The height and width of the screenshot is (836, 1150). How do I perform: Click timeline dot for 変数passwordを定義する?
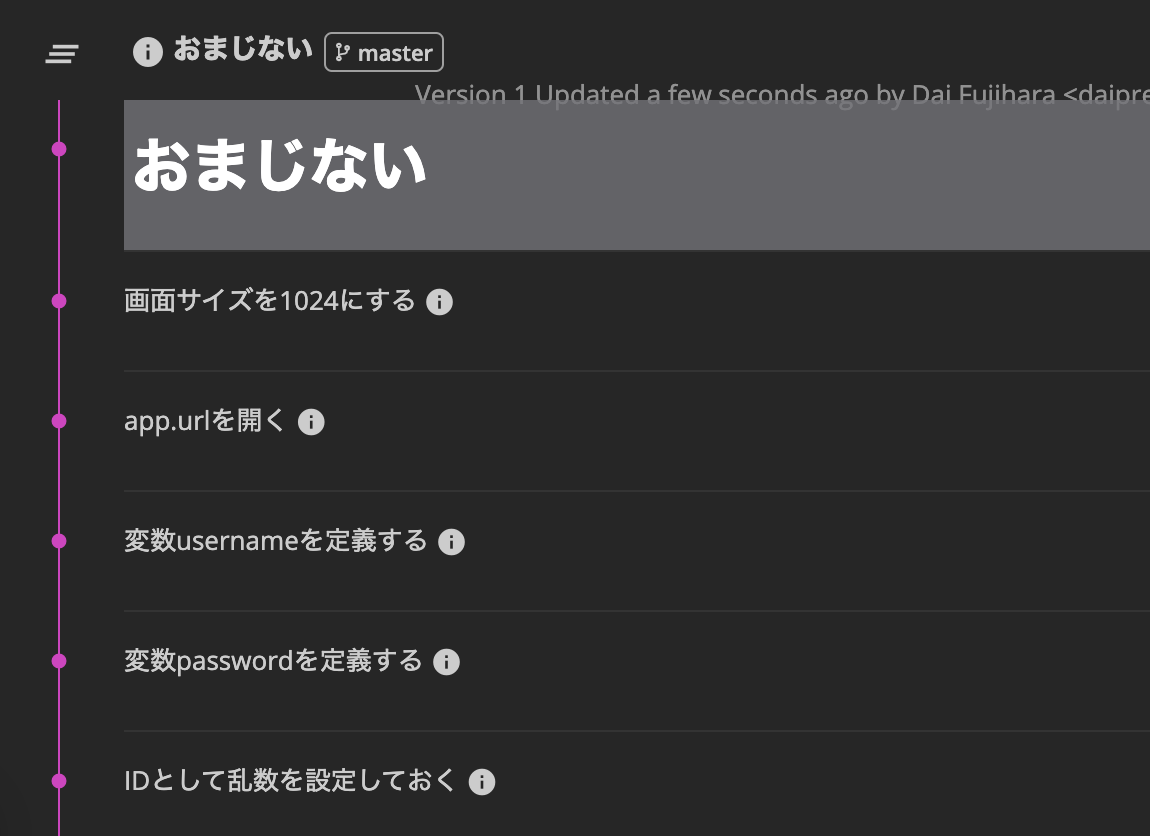coord(59,661)
